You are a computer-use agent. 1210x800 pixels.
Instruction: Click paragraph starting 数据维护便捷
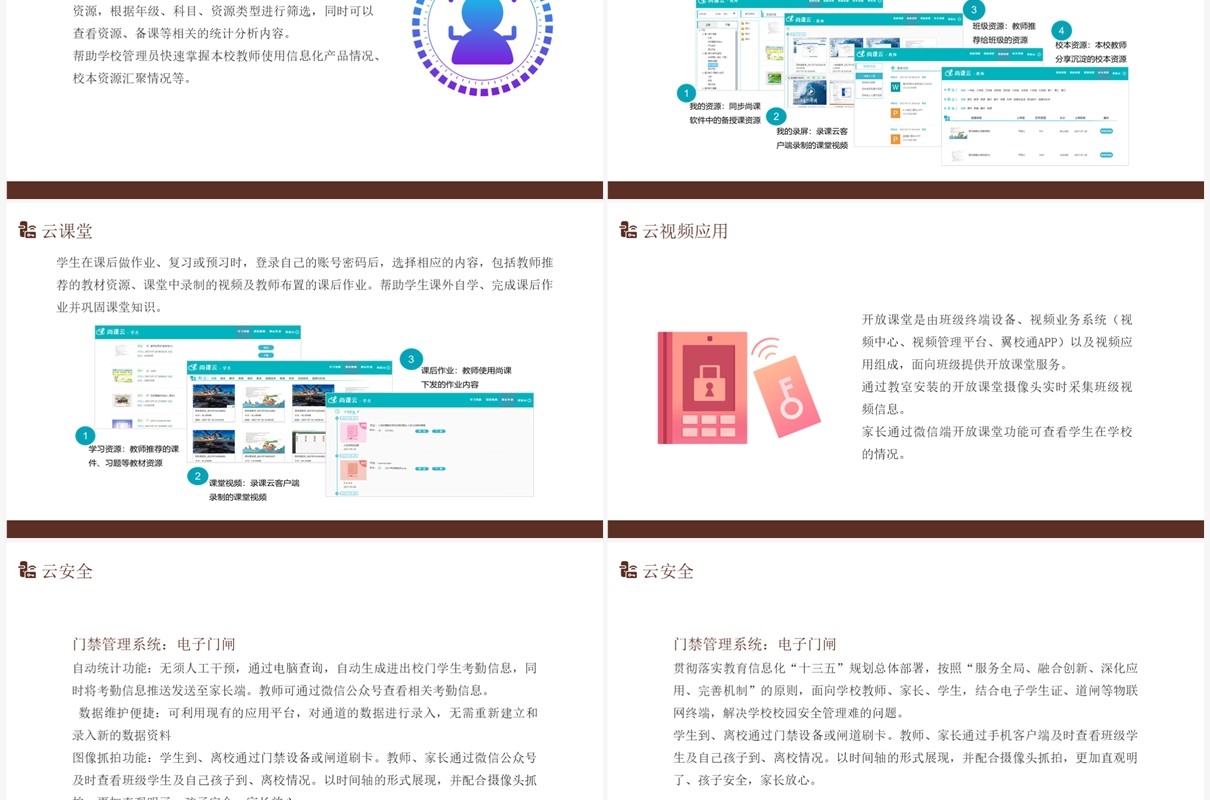[305, 724]
